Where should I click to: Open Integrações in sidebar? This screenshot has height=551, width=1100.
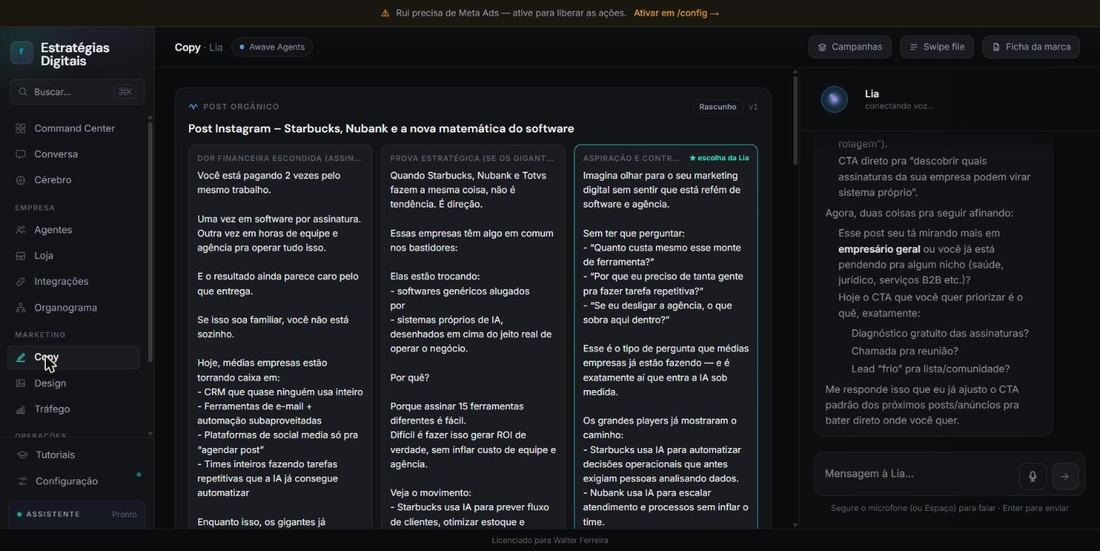74,281
